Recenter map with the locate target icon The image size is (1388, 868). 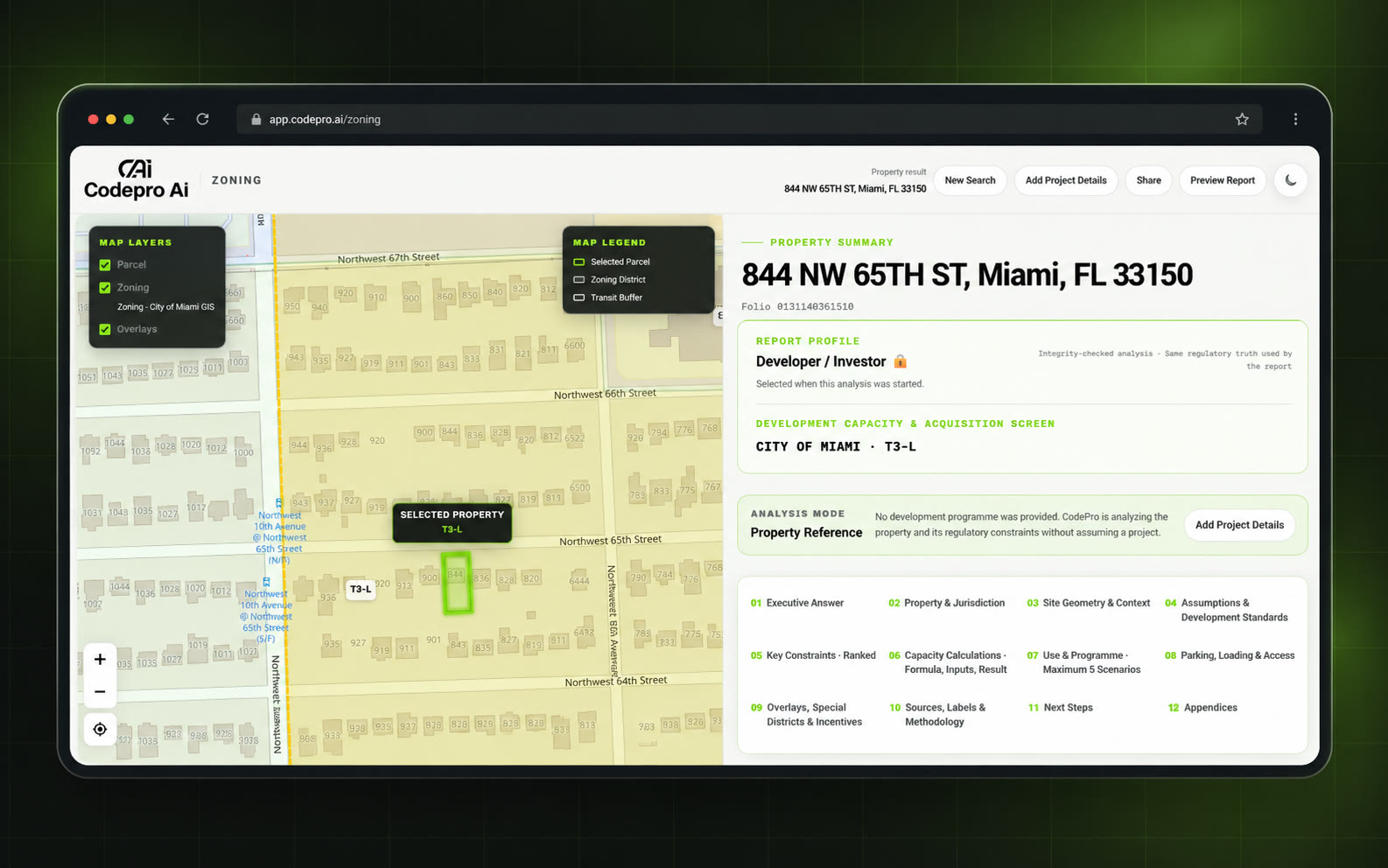click(100, 729)
